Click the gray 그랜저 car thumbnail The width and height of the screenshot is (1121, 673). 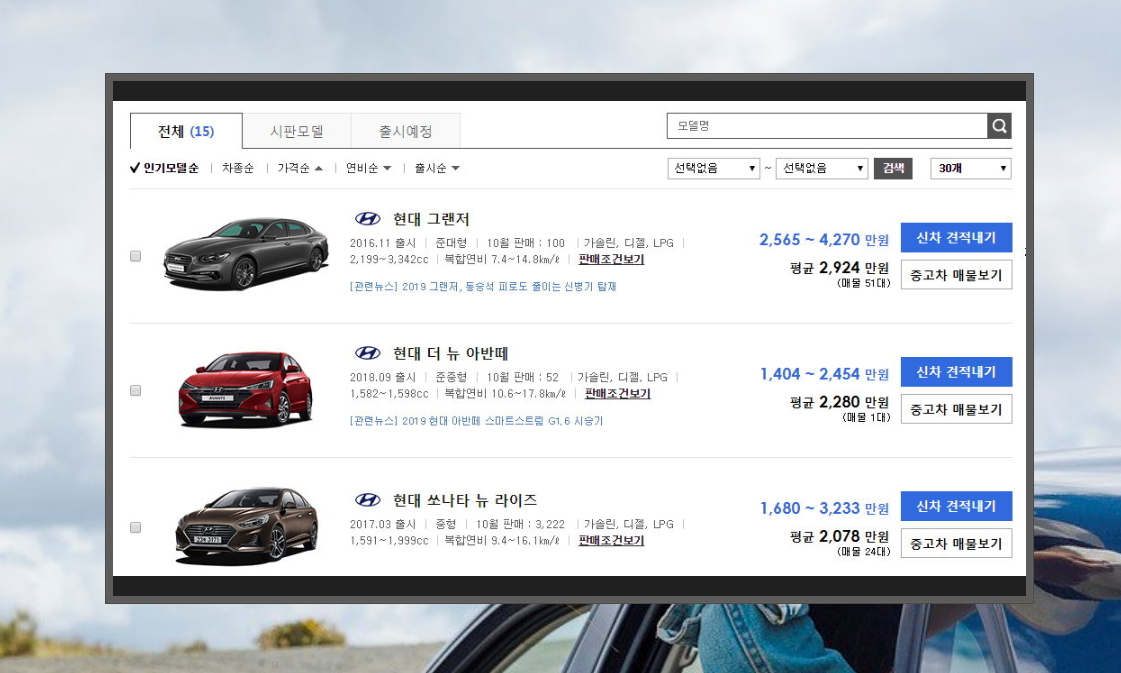(x=246, y=253)
